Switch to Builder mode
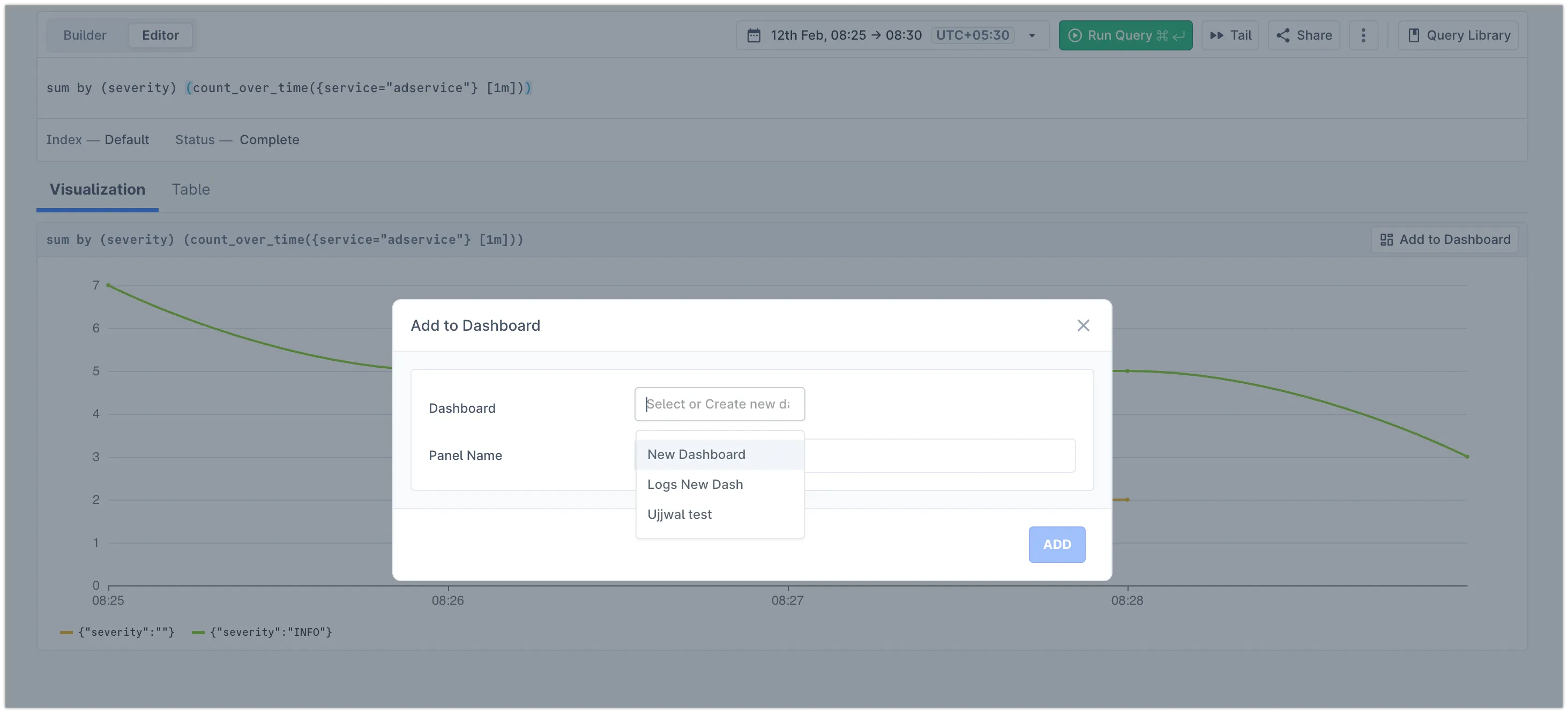The width and height of the screenshot is (1568, 713). 85,35
